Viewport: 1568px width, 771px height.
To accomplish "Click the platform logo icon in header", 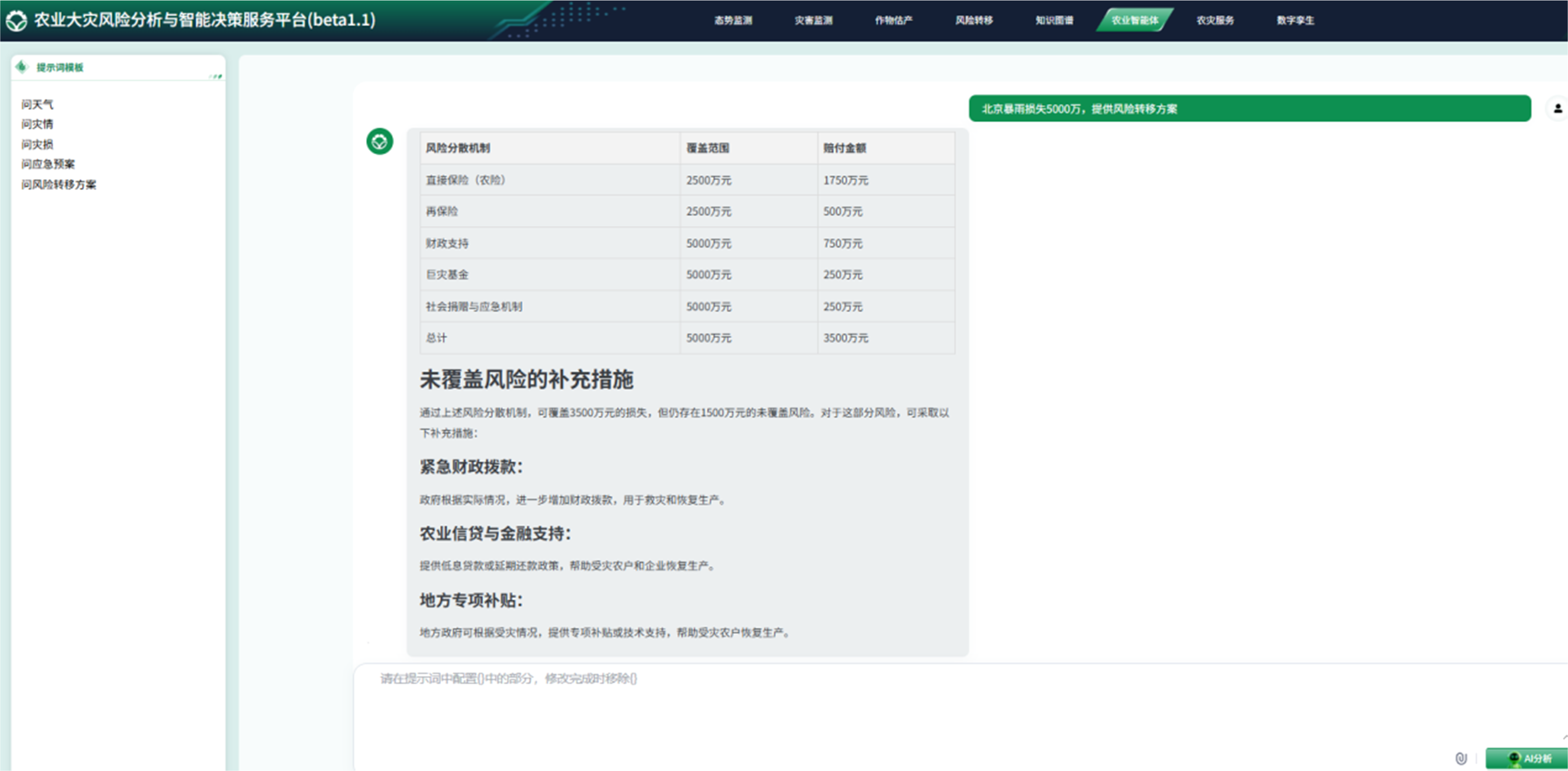I will click(x=16, y=20).
